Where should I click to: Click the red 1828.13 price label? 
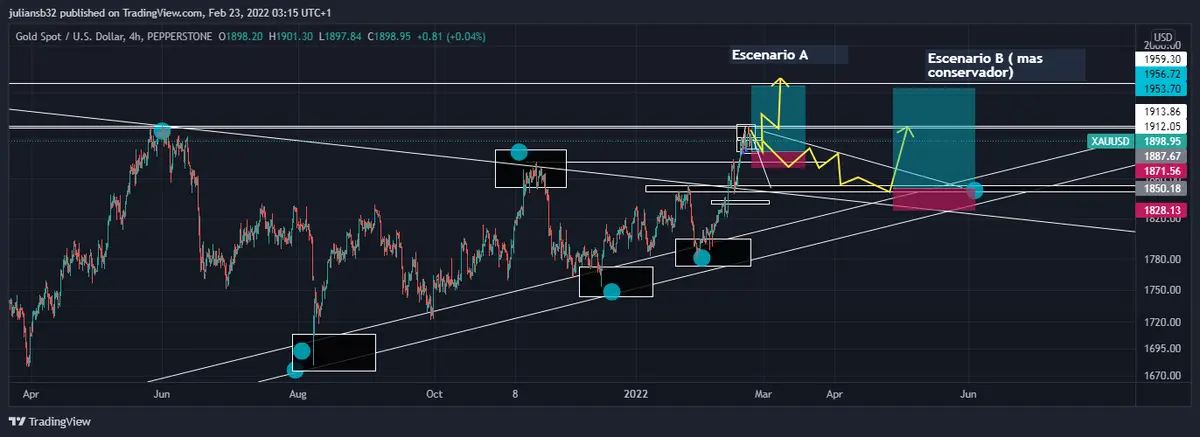pos(1159,211)
